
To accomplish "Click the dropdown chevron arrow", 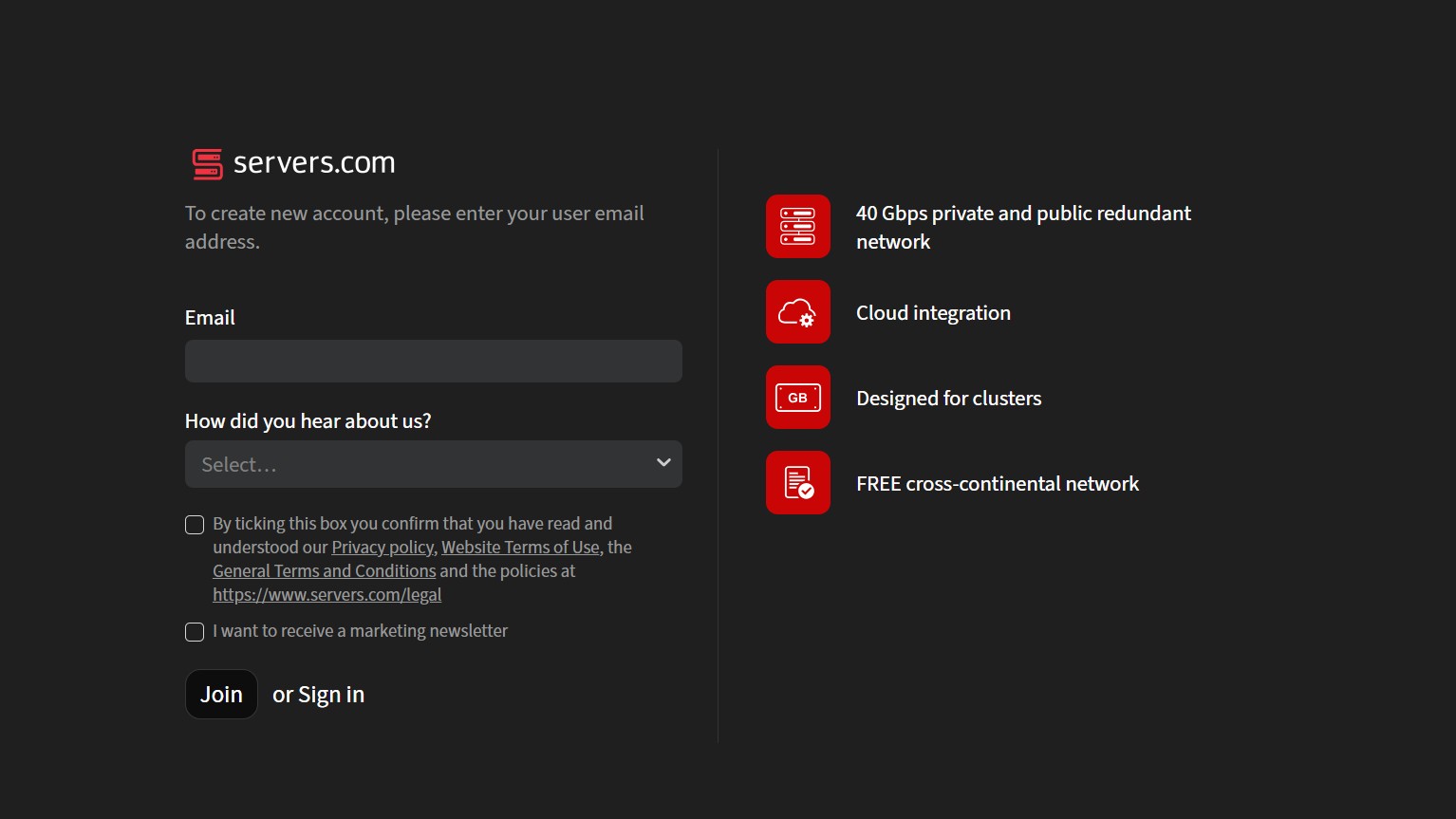I will pyautogui.click(x=663, y=462).
